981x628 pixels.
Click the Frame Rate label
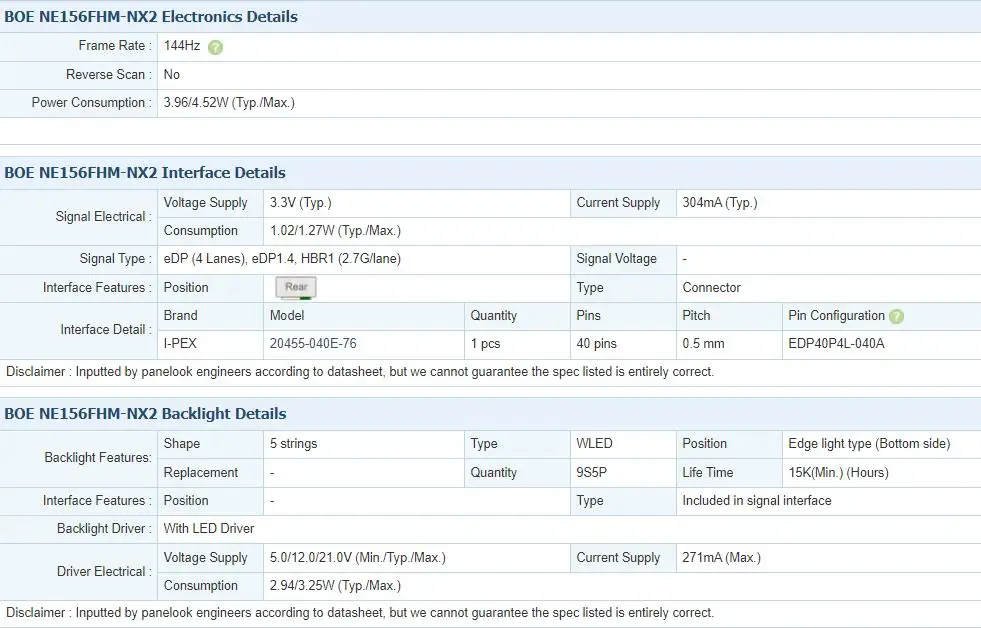(115, 46)
